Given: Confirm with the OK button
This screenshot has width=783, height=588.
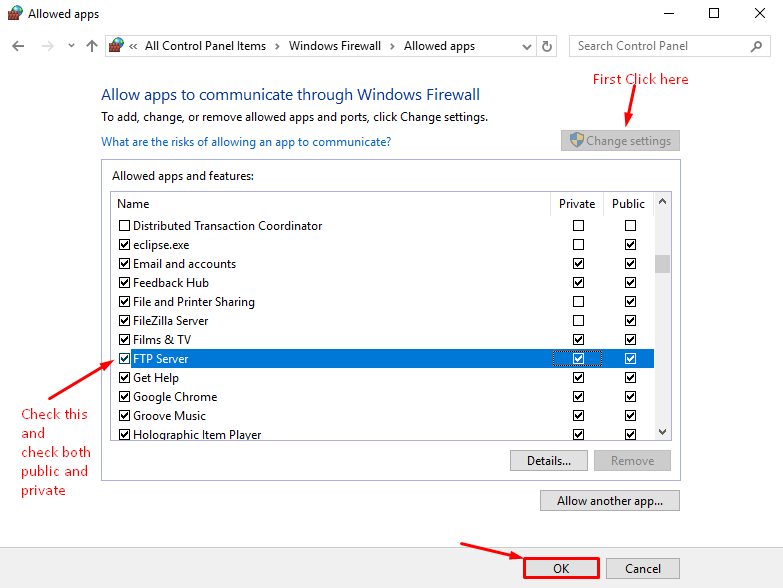Looking at the screenshot, I should pos(561,568).
